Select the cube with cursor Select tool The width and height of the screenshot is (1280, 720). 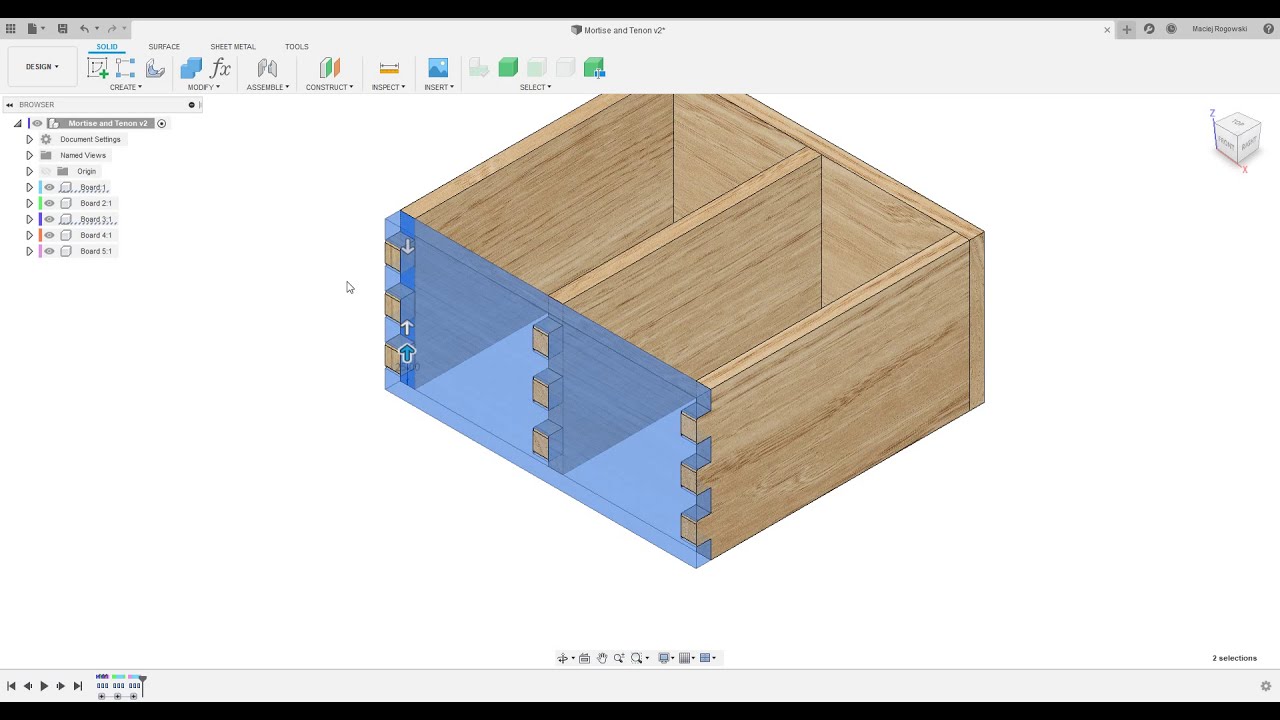coord(594,68)
